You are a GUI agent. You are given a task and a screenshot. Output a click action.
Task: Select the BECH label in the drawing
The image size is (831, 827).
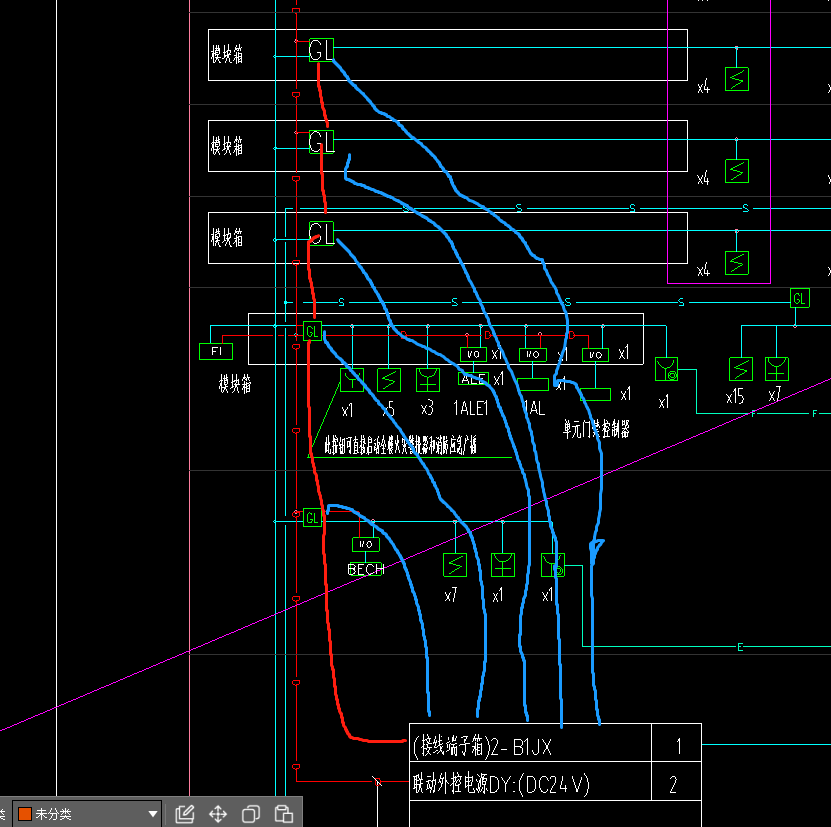366,569
